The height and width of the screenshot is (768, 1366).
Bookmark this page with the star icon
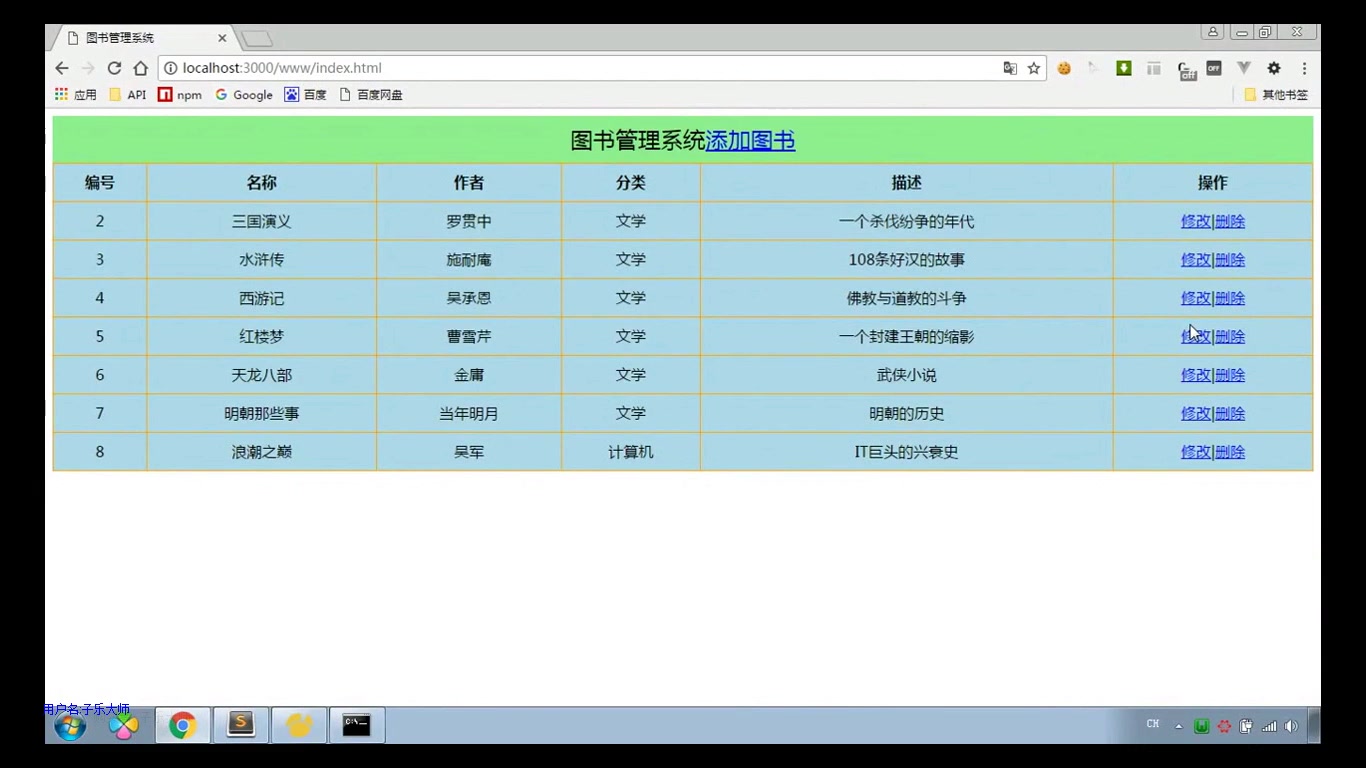click(x=1034, y=68)
